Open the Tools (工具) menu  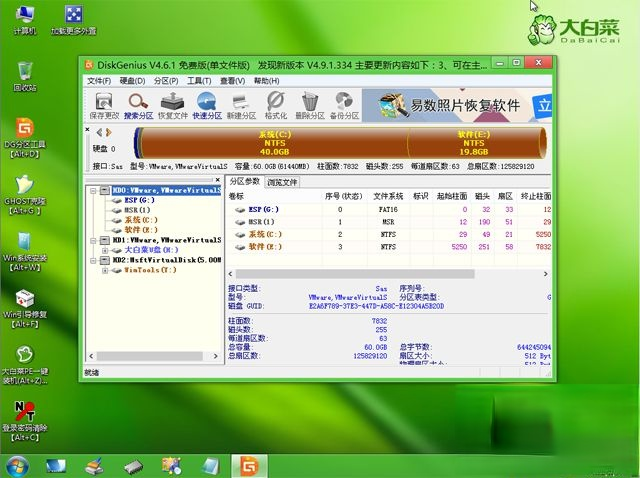pyautogui.click(x=199, y=81)
